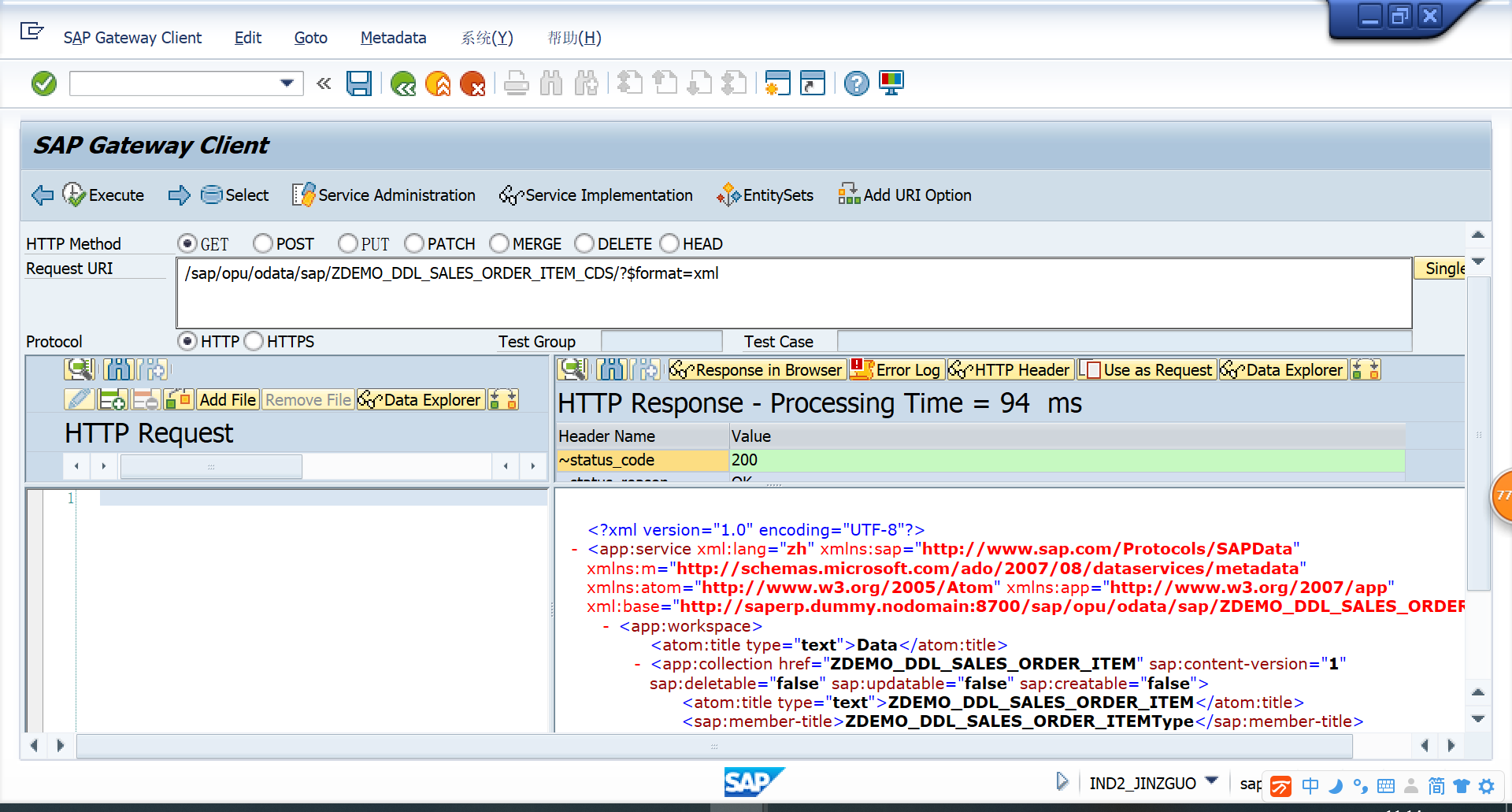Select the HEAD HTTP method
1512x812 pixels.
(669, 243)
